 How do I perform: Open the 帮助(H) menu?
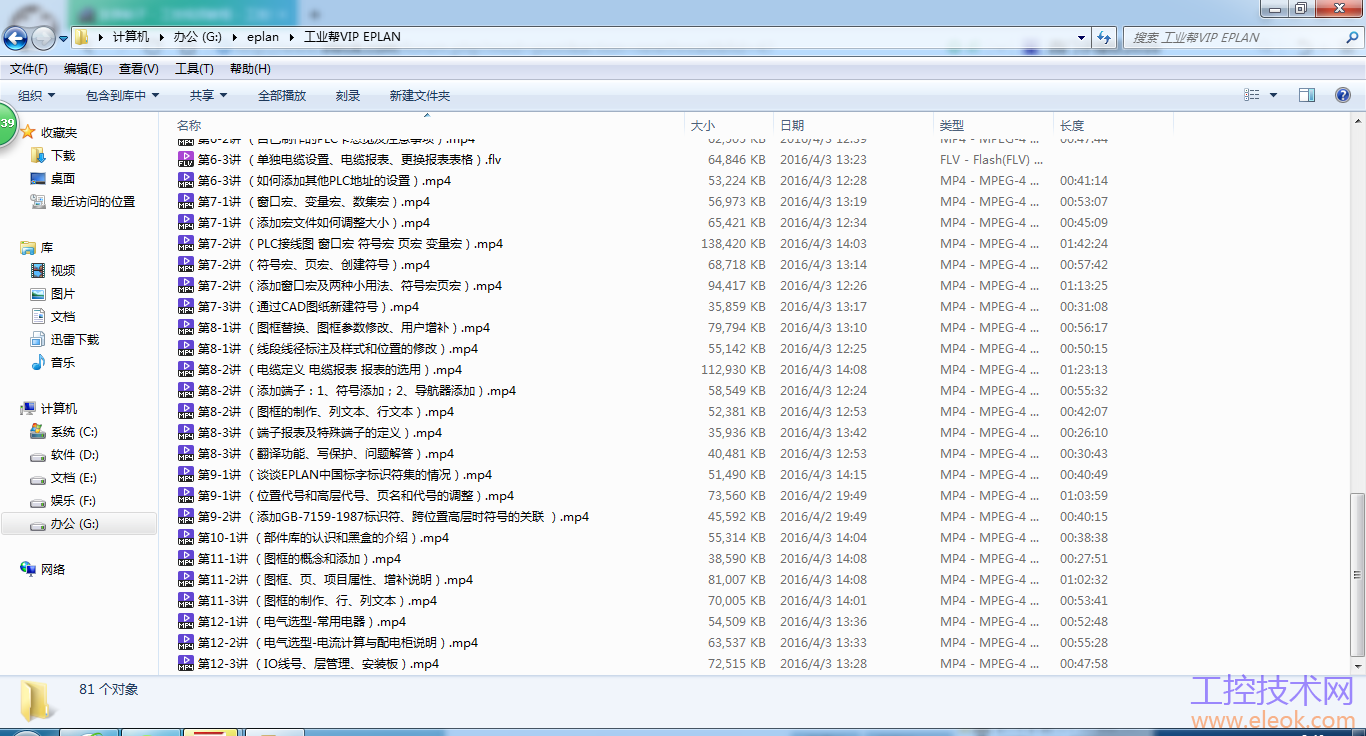(x=250, y=69)
